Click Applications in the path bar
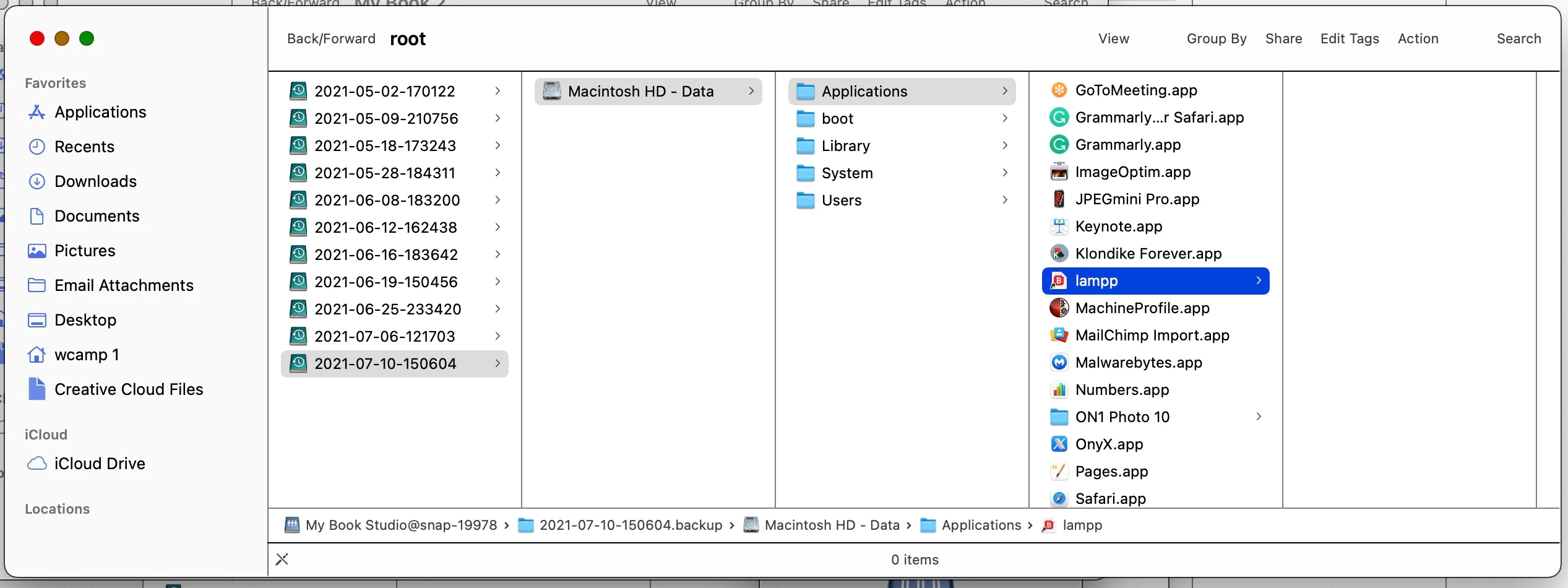Image resolution: width=1568 pixels, height=588 pixels. (971, 525)
